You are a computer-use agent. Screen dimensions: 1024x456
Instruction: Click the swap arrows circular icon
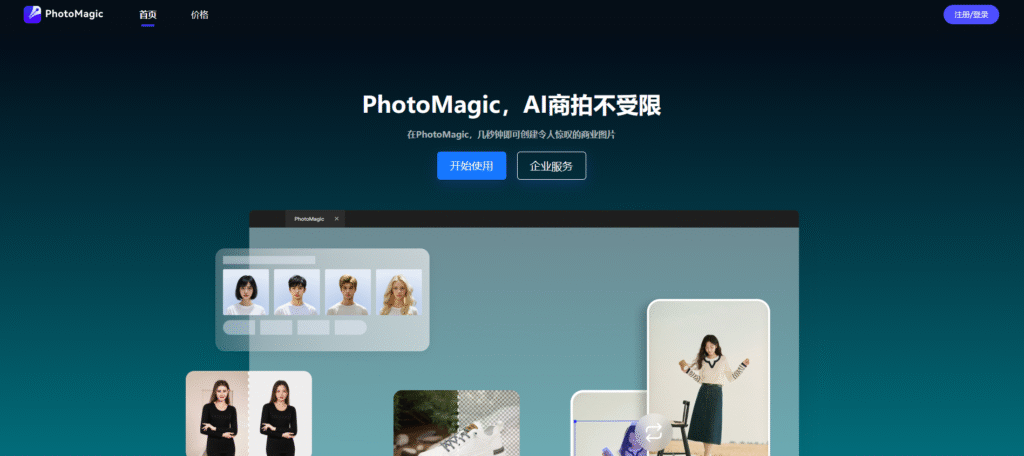tap(654, 432)
